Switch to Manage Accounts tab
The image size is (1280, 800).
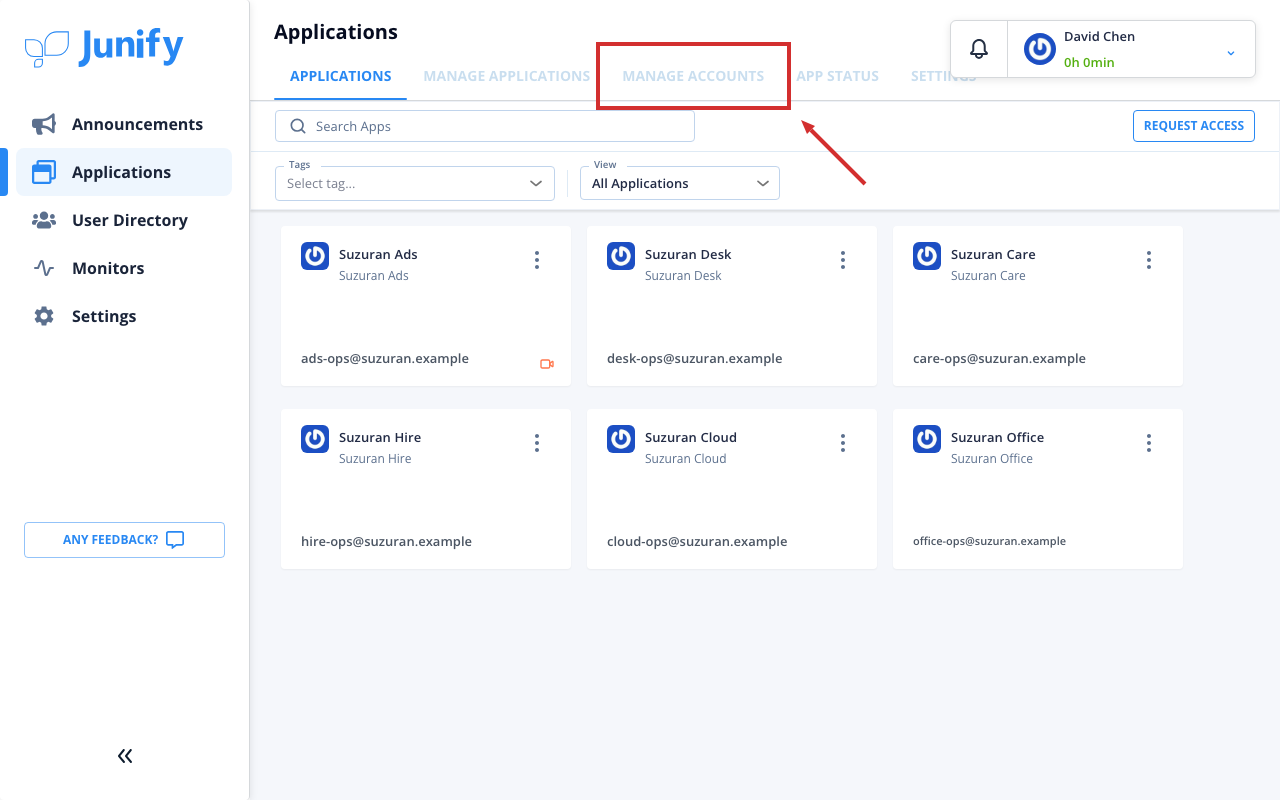click(693, 76)
